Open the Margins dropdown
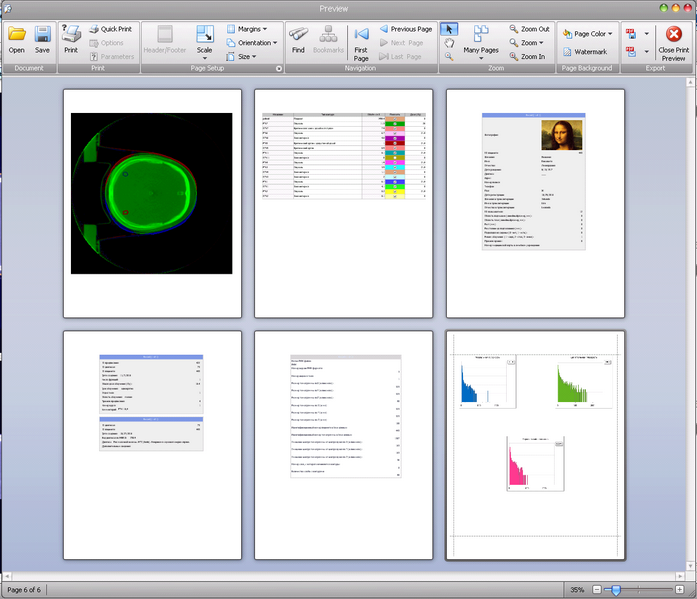697x599 pixels. point(246,30)
